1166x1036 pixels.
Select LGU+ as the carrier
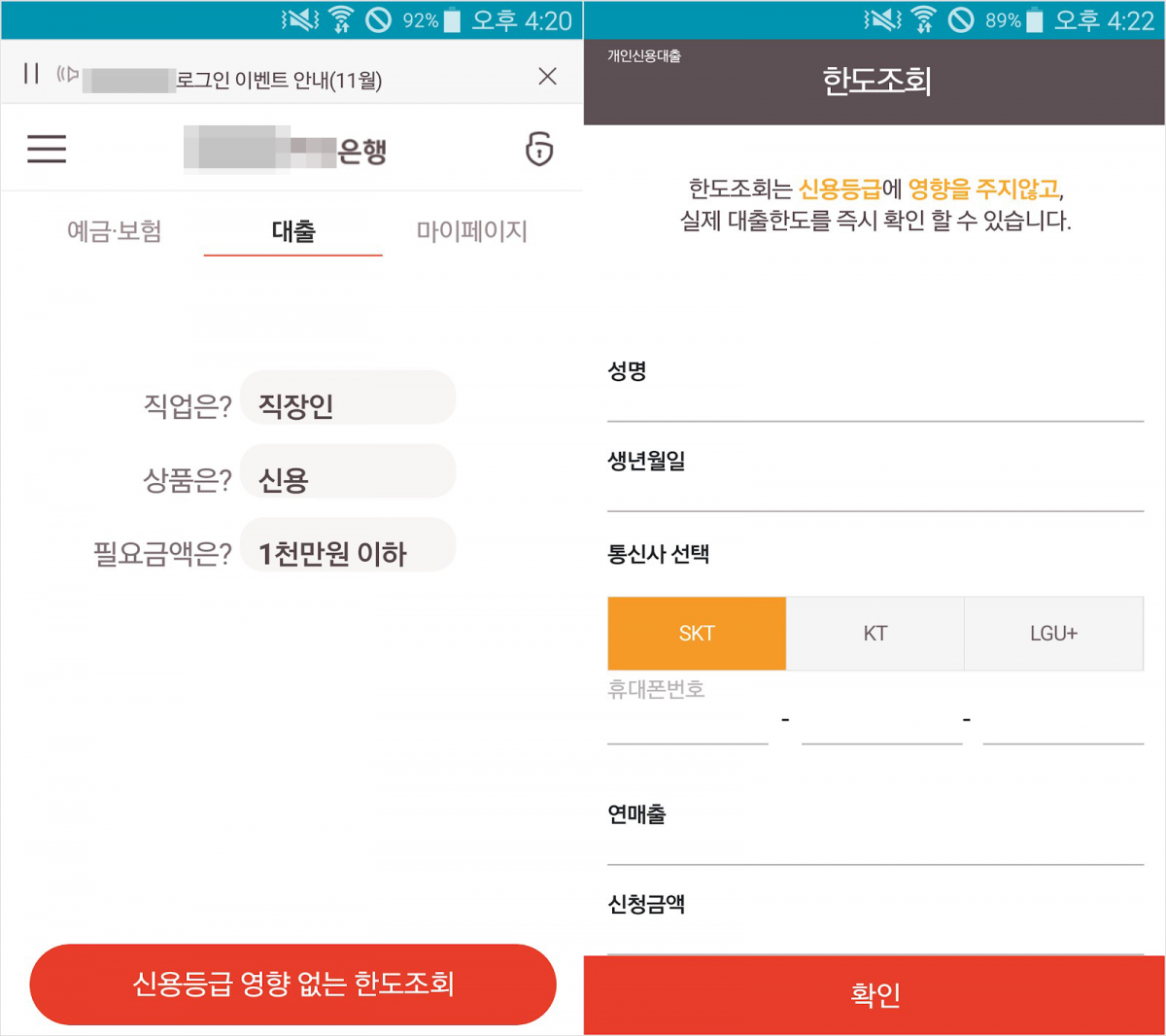[1053, 633]
